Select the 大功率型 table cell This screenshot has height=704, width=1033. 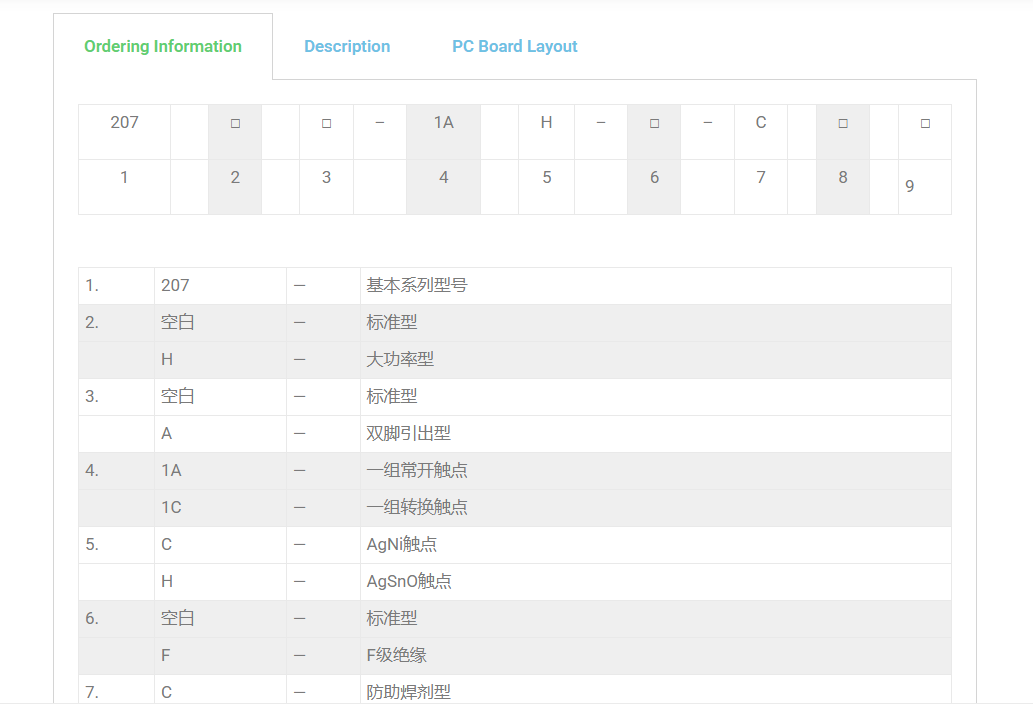(x=400, y=359)
